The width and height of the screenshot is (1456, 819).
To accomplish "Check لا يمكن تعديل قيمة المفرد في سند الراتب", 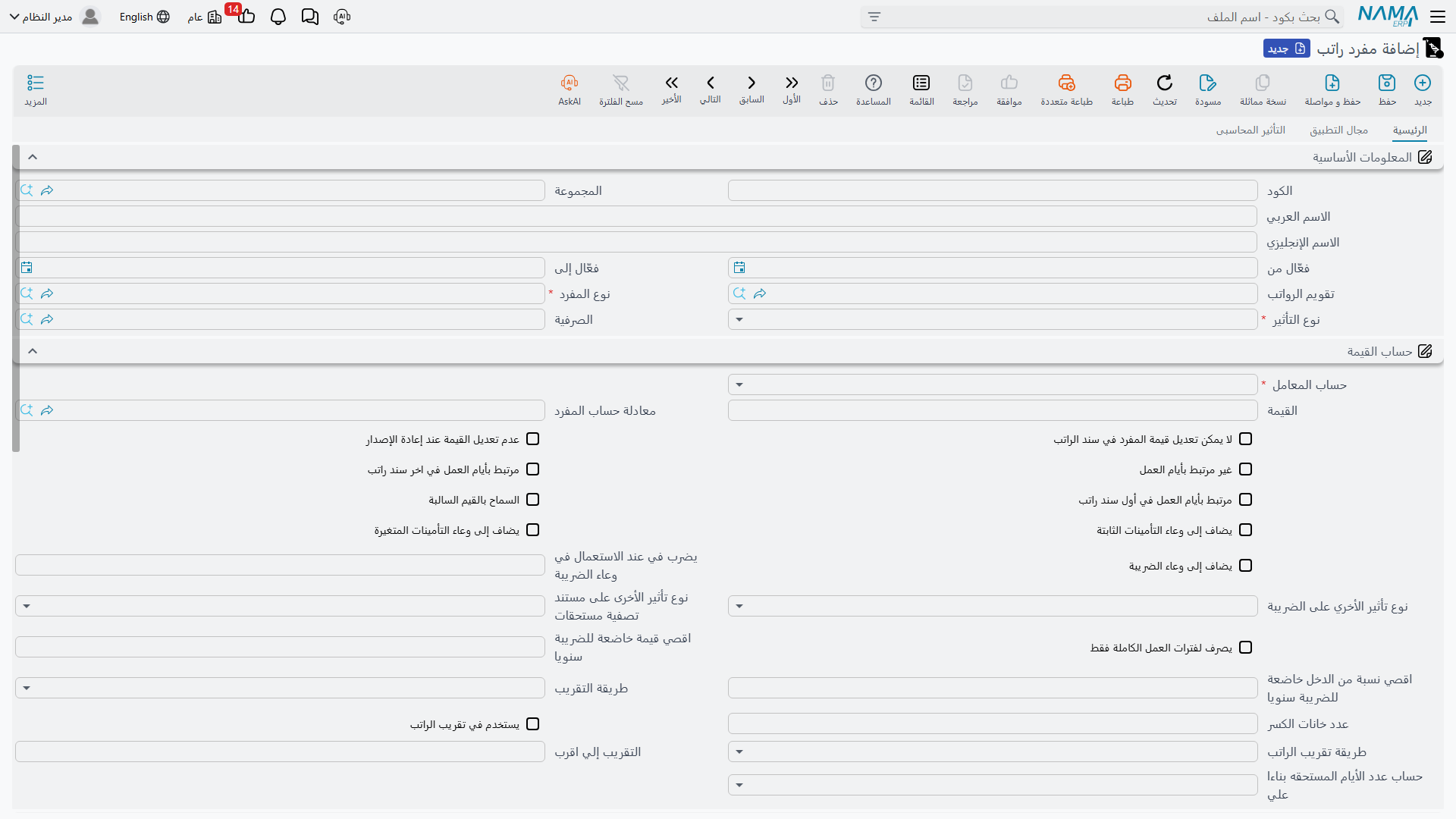I will 1245,439.
